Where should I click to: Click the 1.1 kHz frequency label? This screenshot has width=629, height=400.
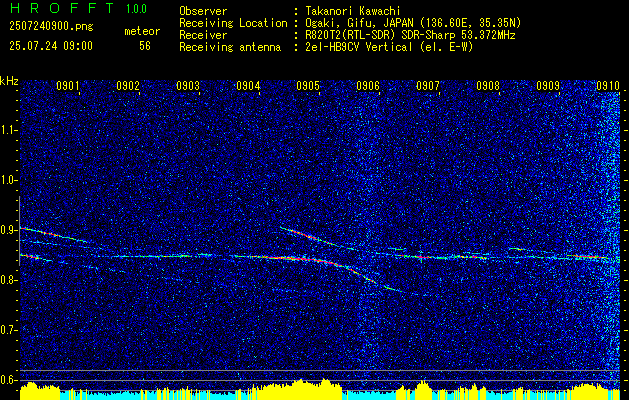coord(9,130)
